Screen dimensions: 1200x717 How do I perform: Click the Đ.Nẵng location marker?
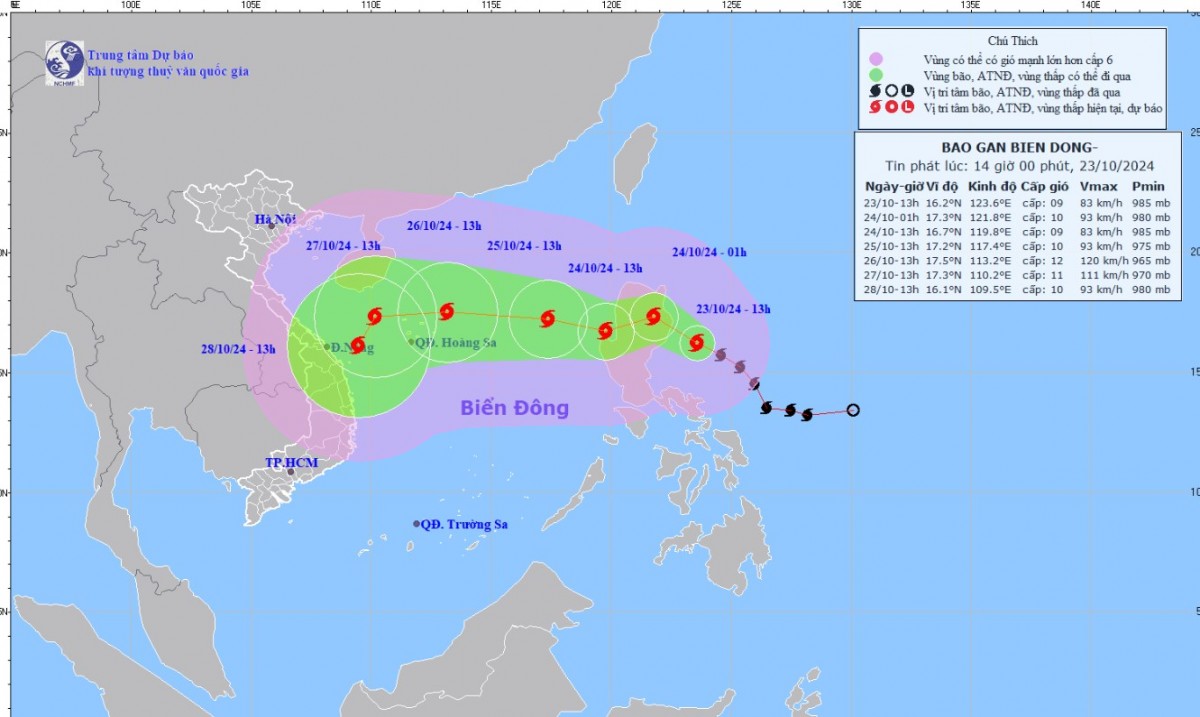[327, 347]
